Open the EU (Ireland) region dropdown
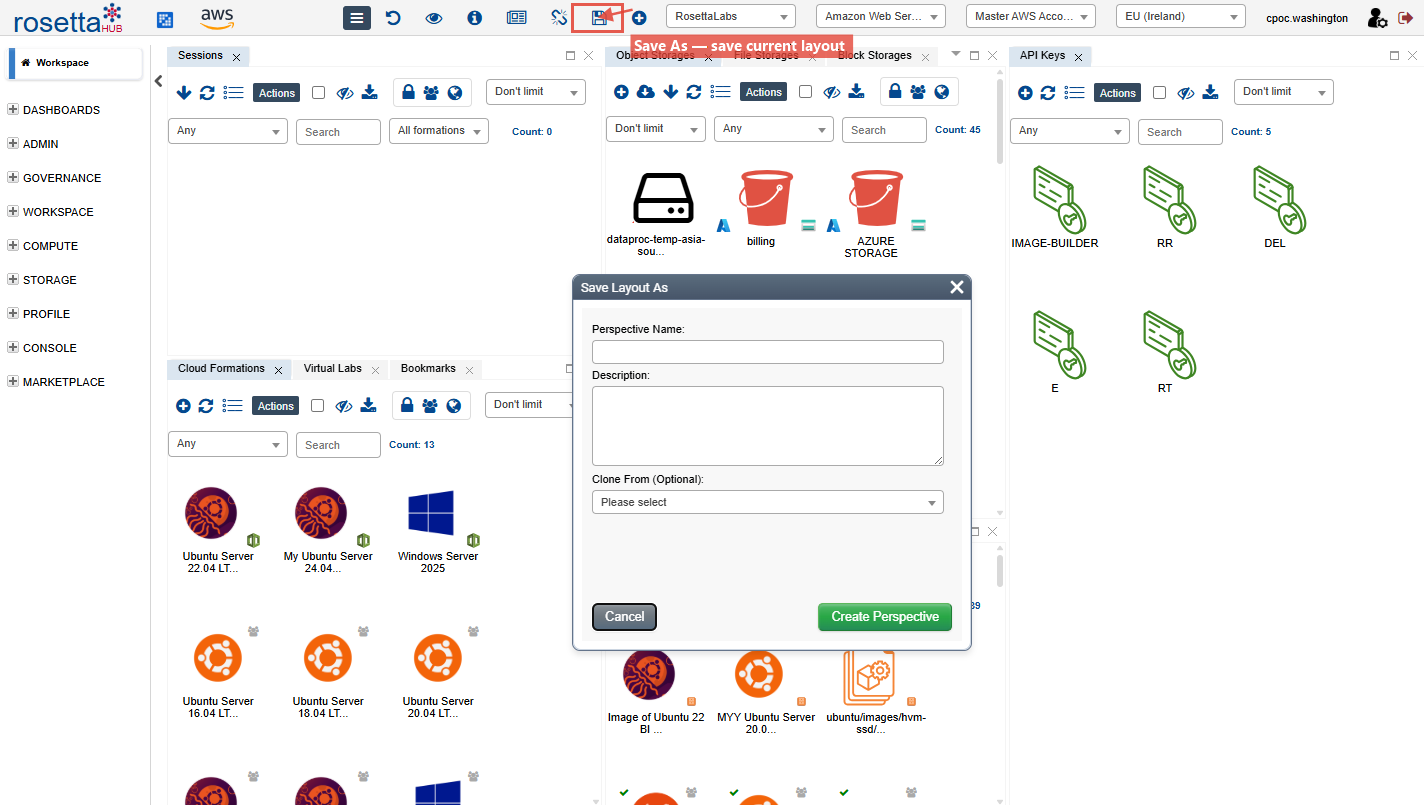This screenshot has width=1424, height=805. click(x=1180, y=17)
